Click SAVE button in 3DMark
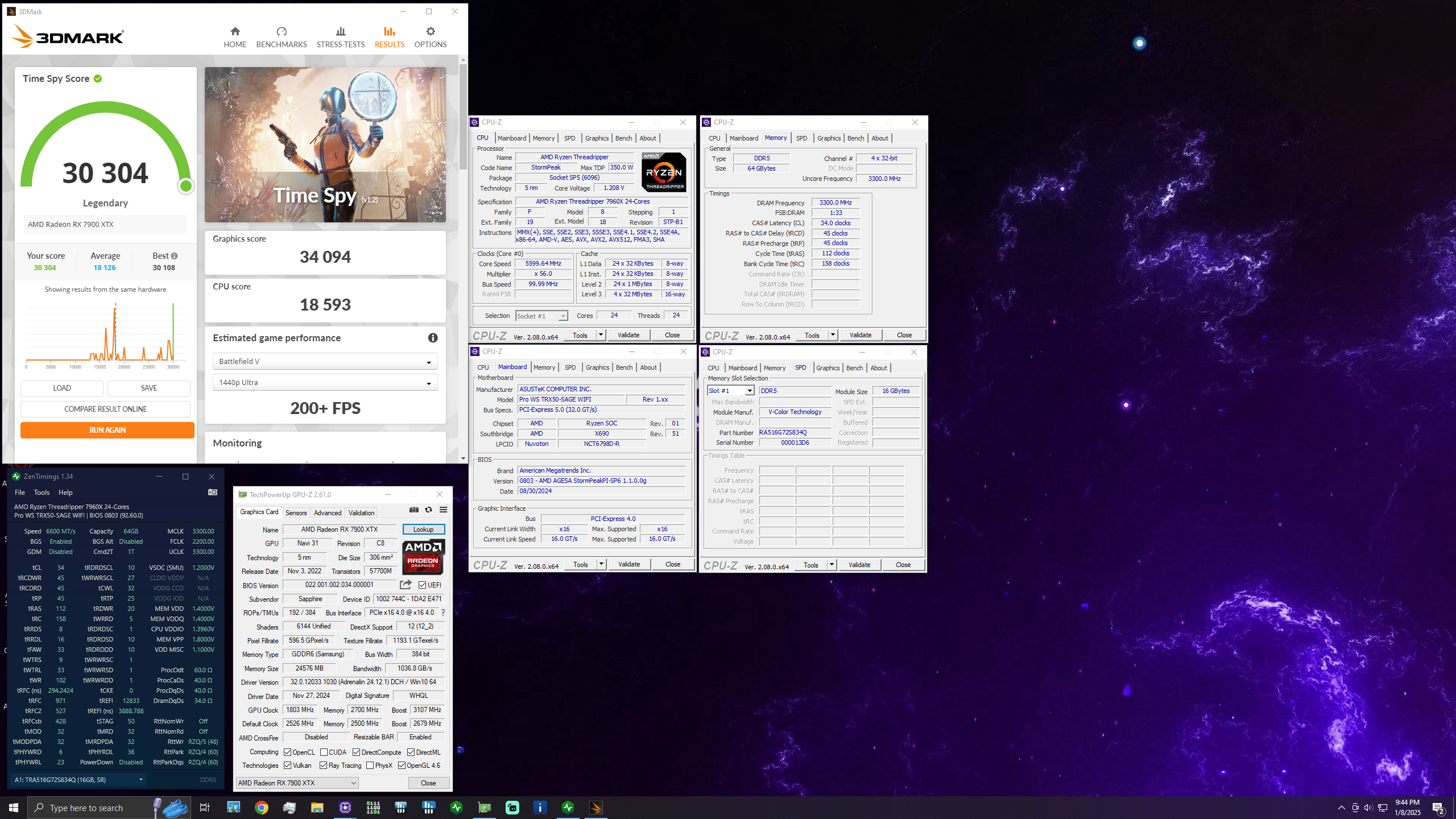The height and width of the screenshot is (819, 1456). (149, 388)
